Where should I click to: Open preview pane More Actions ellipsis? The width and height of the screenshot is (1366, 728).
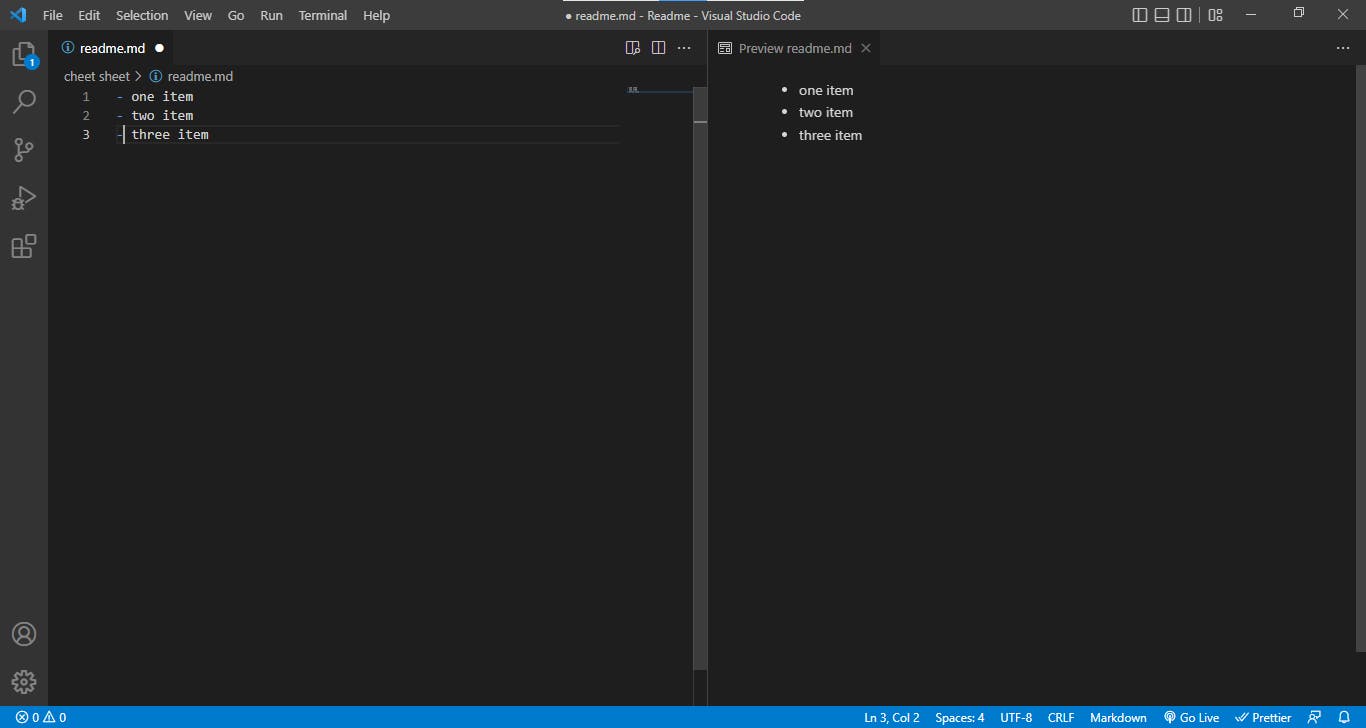1343,48
